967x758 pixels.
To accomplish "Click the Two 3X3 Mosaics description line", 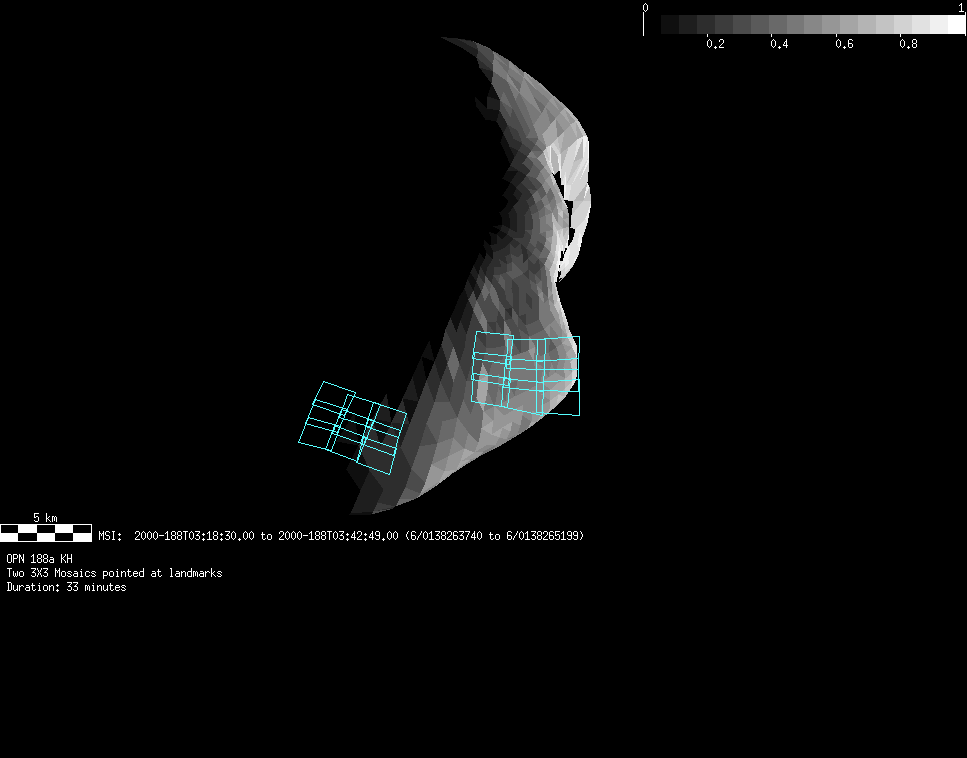I will 114,573.
